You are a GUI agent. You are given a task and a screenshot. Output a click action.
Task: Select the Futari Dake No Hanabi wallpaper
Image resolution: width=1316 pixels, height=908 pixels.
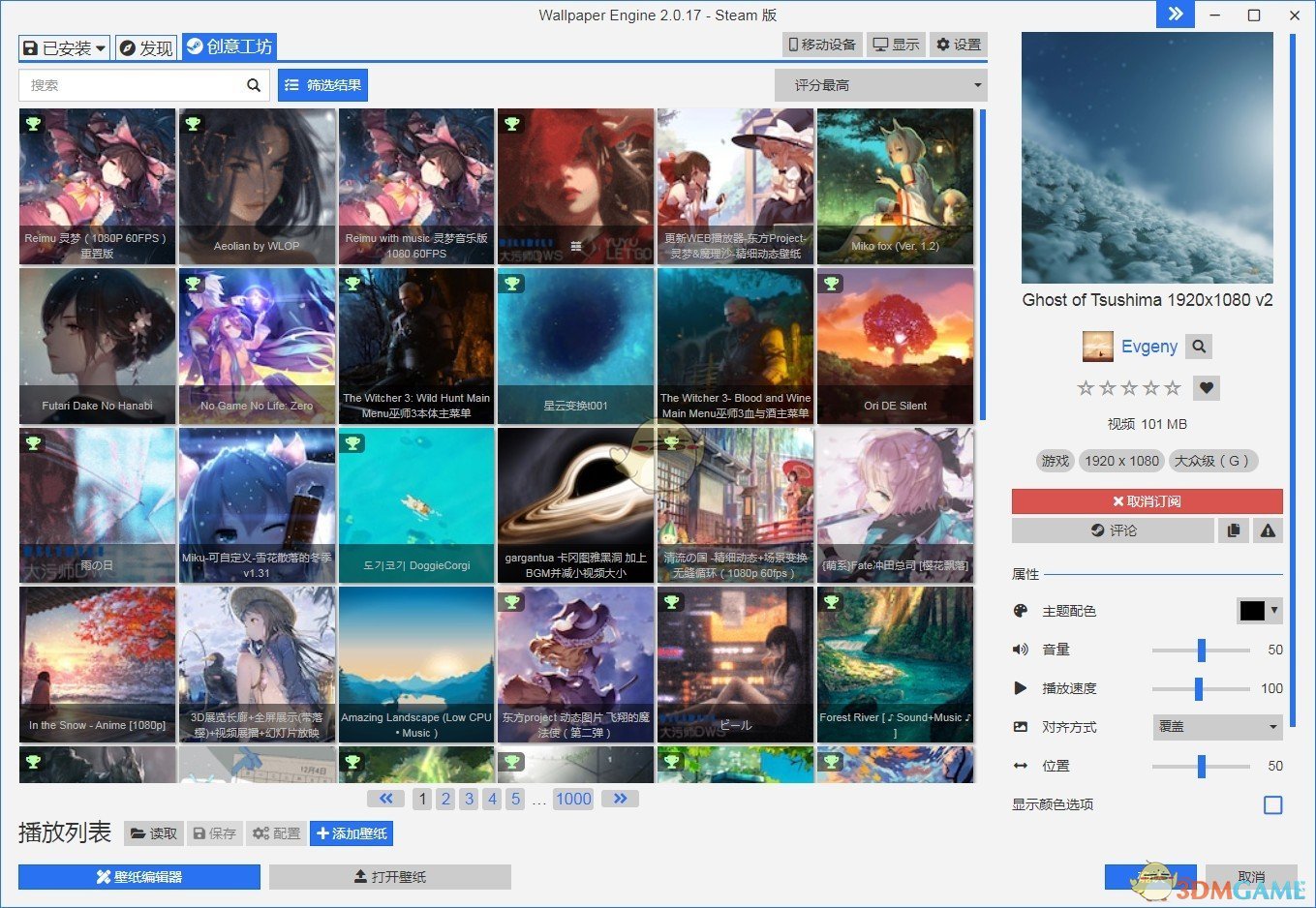click(97, 346)
